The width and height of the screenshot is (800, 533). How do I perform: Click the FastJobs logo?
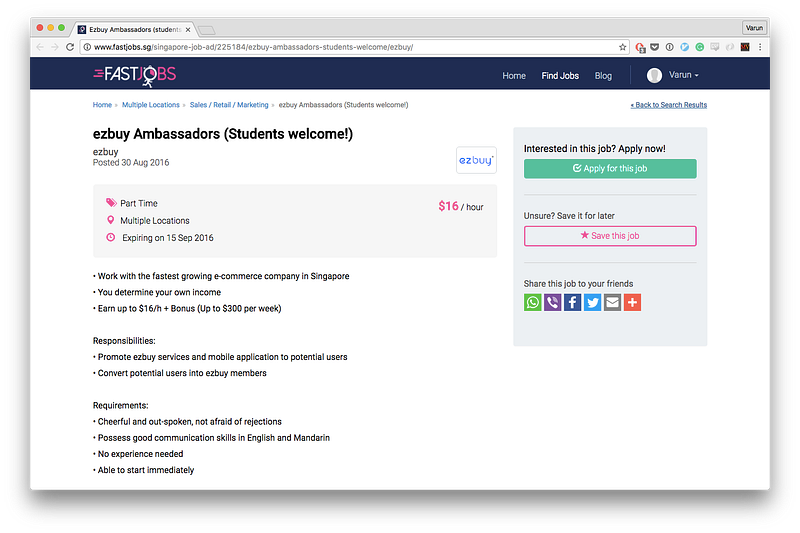coord(135,75)
